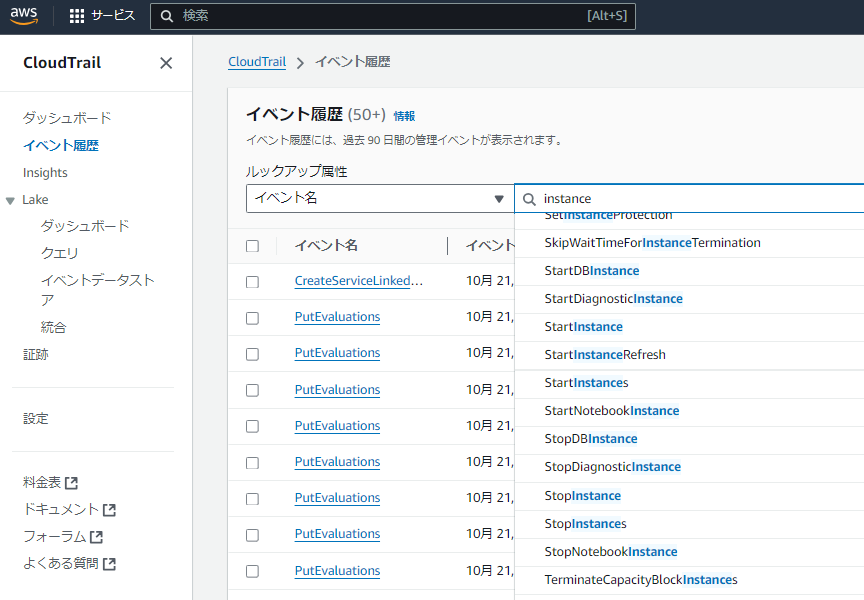The image size is (864, 600).
Task: Open 設定 in the side navigation
Action: 36,419
